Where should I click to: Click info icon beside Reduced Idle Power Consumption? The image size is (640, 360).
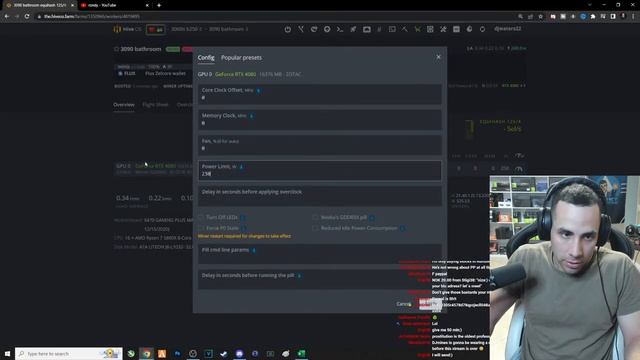(402, 229)
